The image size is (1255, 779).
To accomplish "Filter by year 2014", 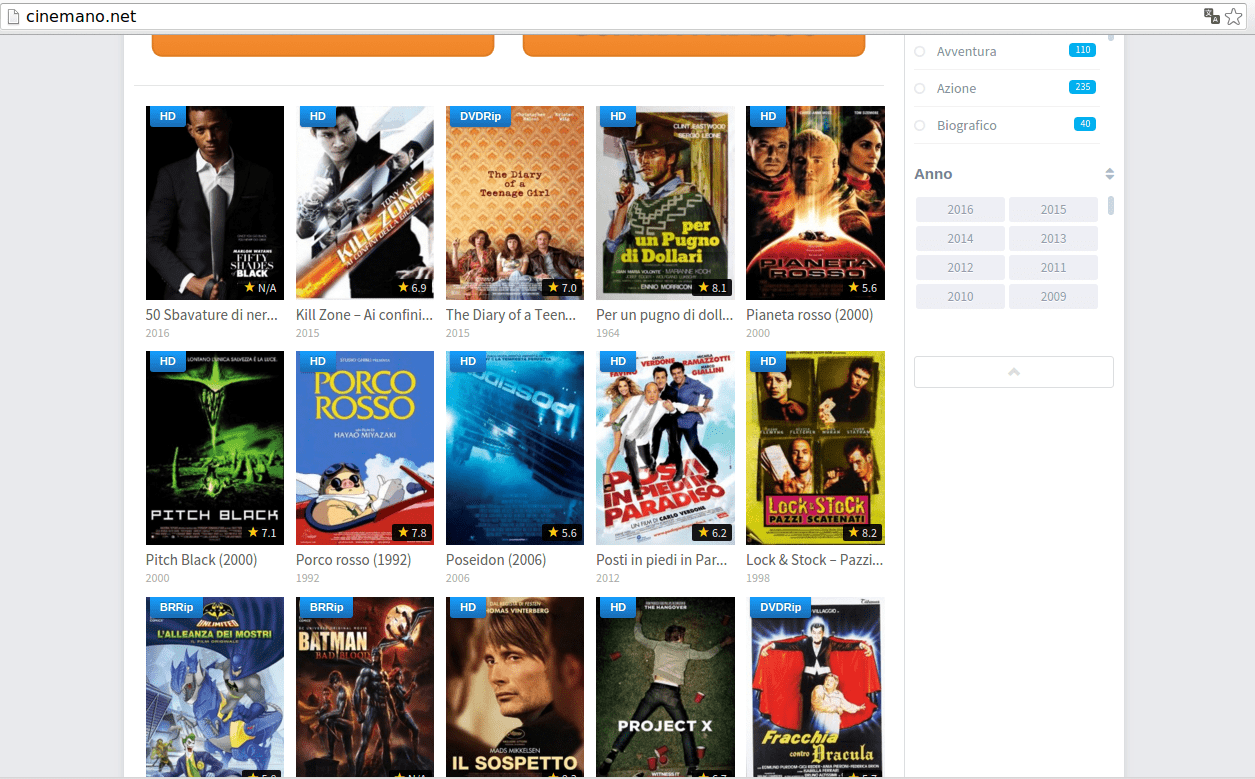I will [960, 239].
